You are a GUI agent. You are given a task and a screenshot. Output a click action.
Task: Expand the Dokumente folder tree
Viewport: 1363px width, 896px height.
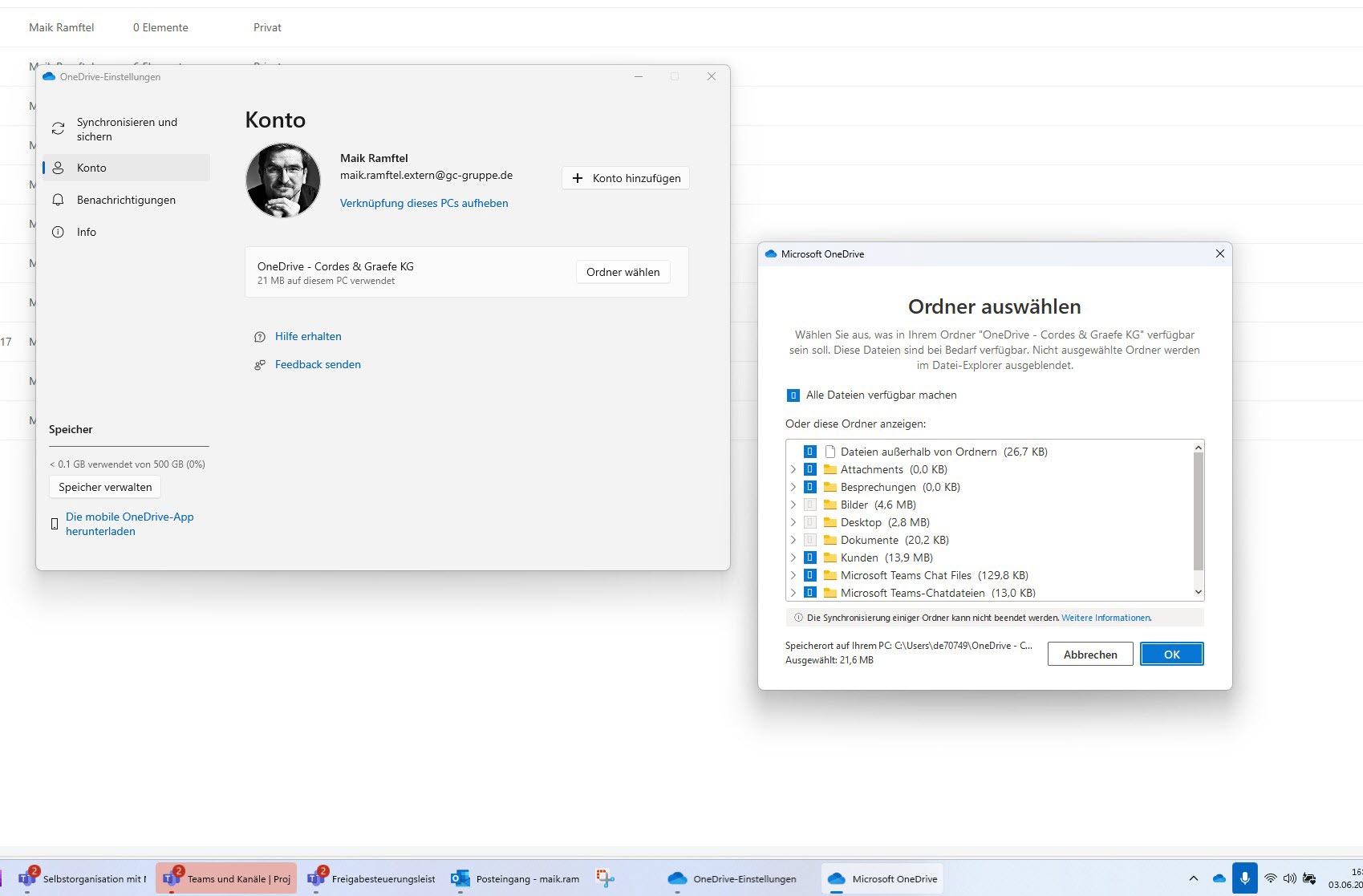click(x=793, y=540)
